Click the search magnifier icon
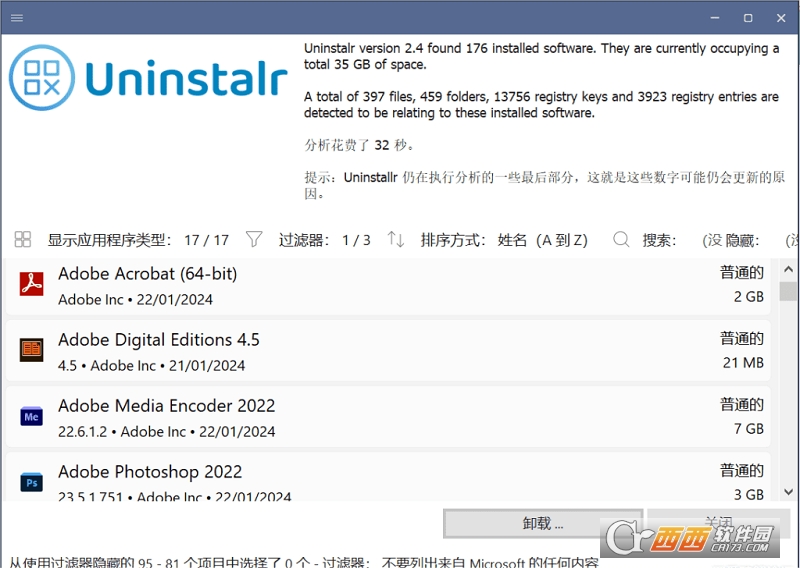The height and width of the screenshot is (568, 800). [621, 239]
